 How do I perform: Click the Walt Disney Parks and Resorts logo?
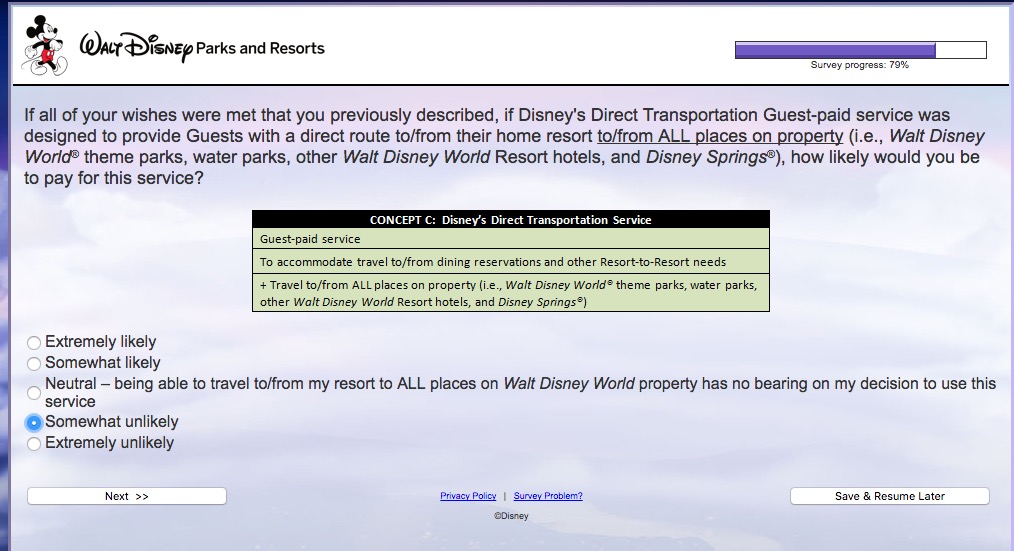coord(202,47)
